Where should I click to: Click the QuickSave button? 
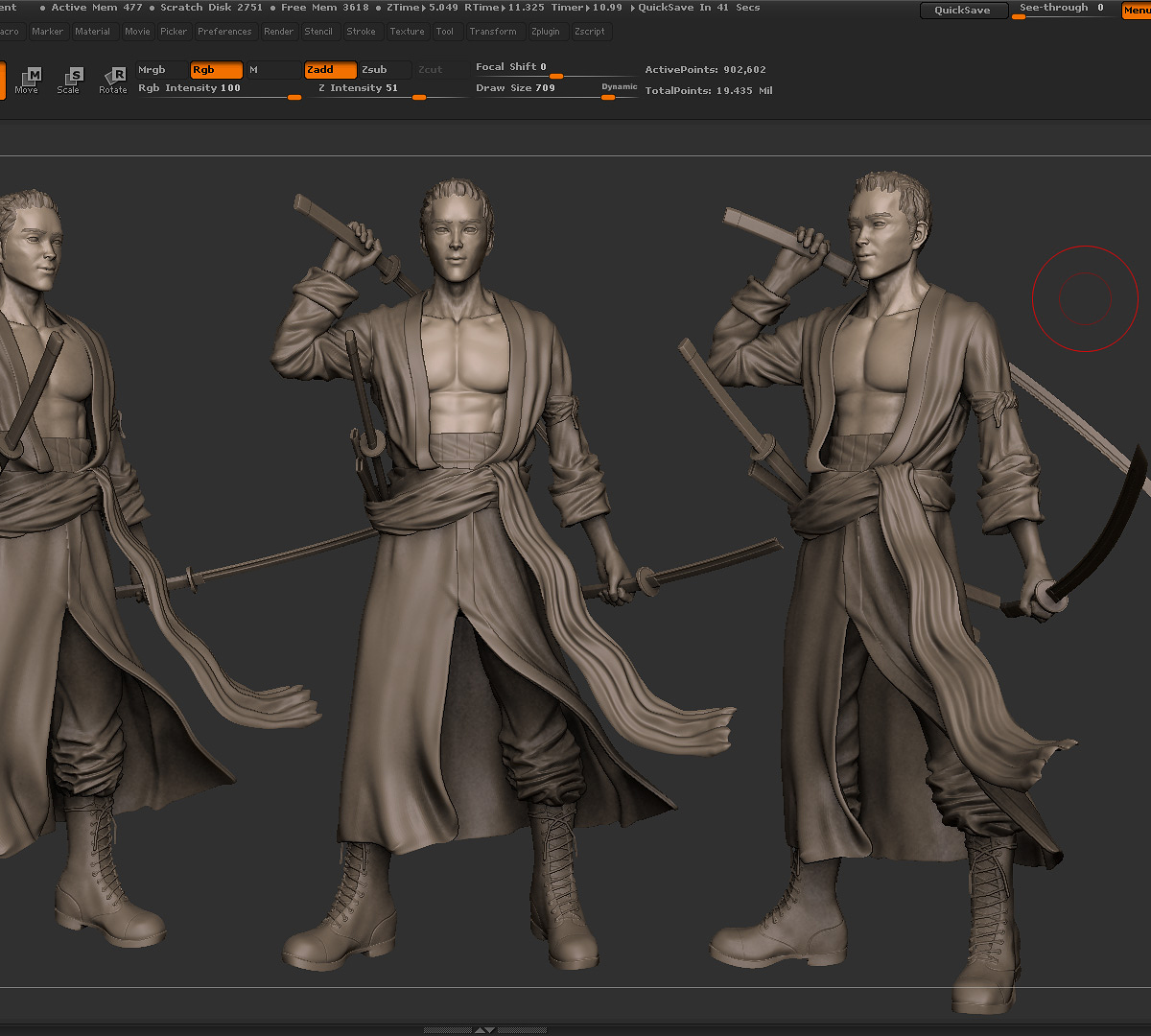pyautogui.click(x=963, y=11)
